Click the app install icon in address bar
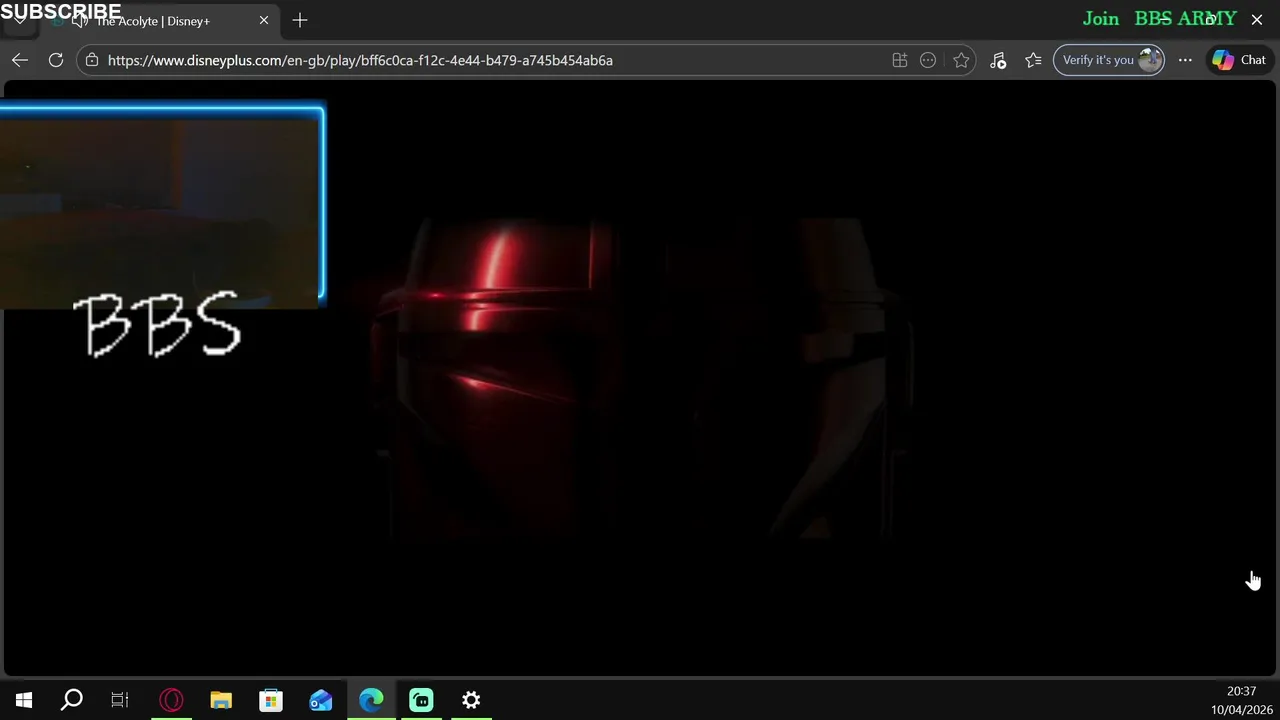 coord(900,60)
